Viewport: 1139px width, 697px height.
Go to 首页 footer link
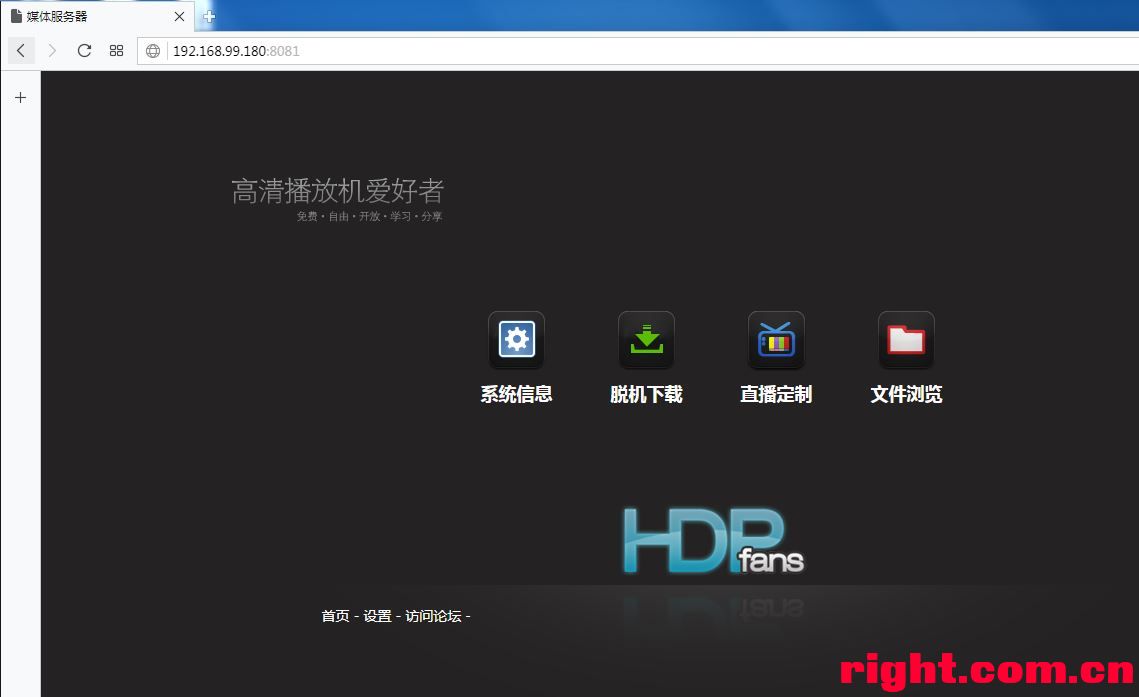(336, 616)
